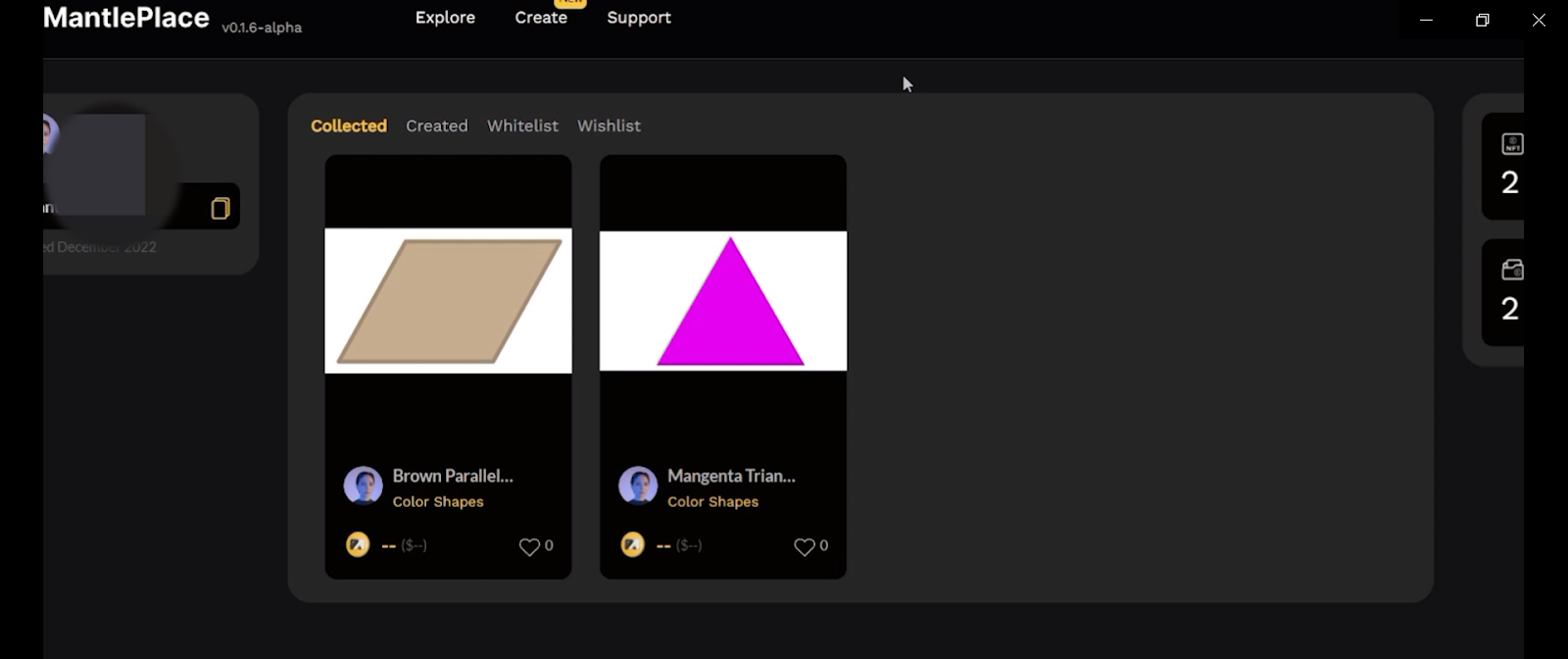The image size is (1568, 659).
Task: Copy wallet address with the copy icon
Action: pos(220,208)
